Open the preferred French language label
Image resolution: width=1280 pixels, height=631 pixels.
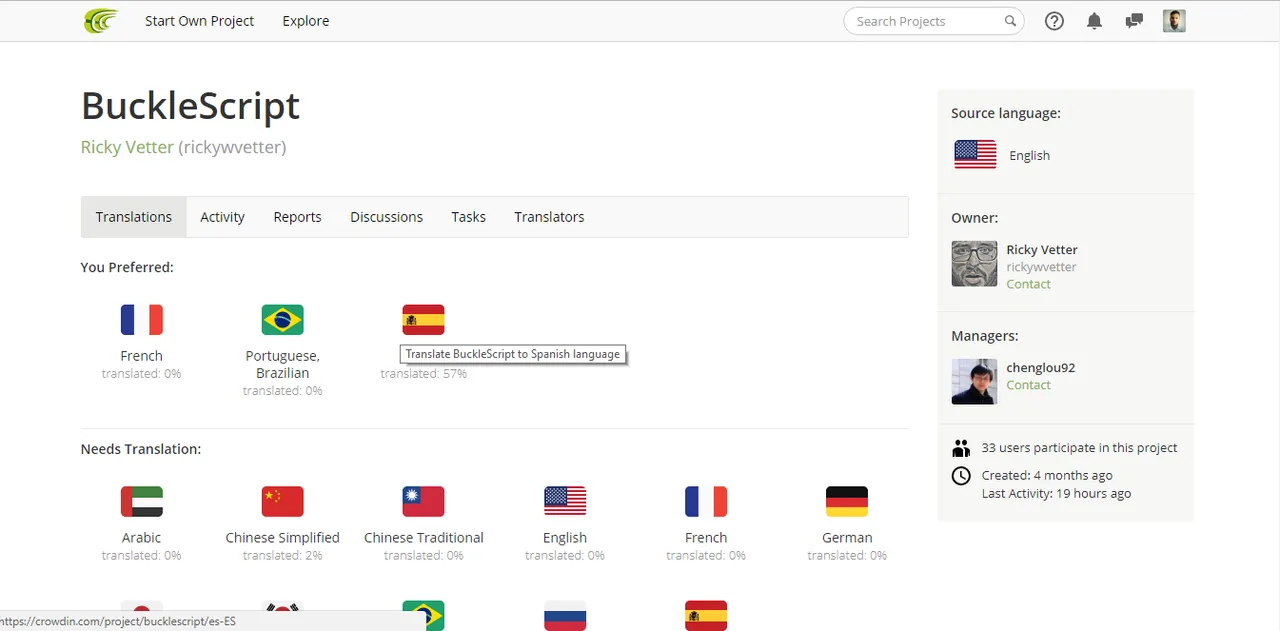point(141,356)
